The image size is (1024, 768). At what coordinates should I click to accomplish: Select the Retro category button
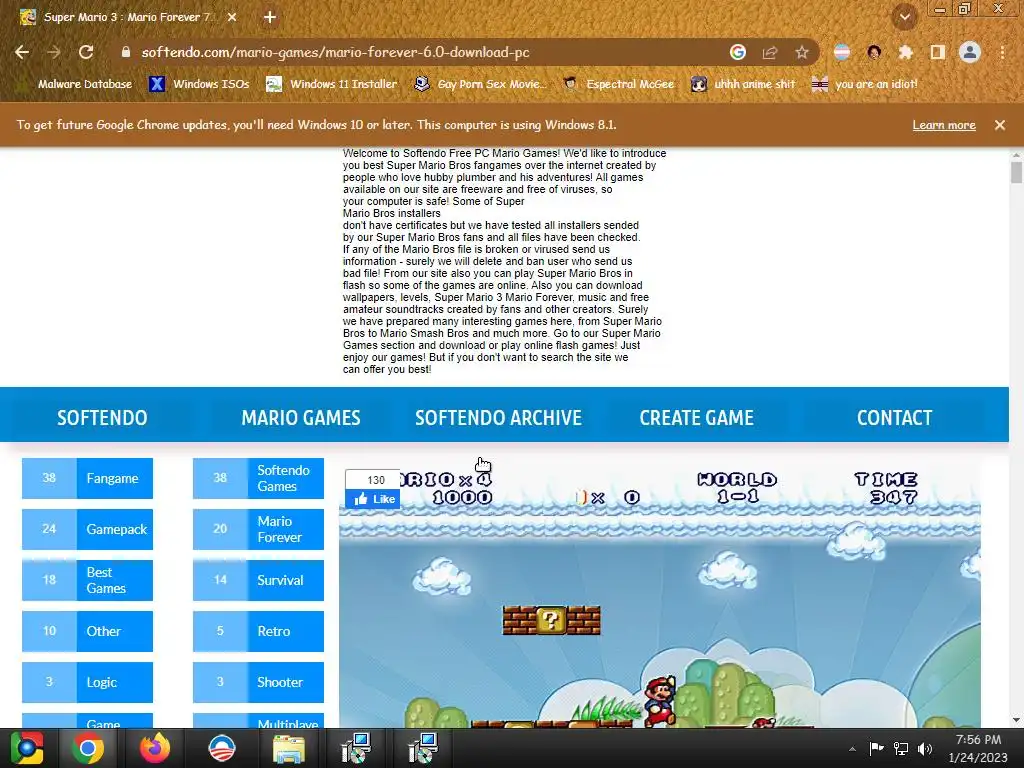[259, 631]
